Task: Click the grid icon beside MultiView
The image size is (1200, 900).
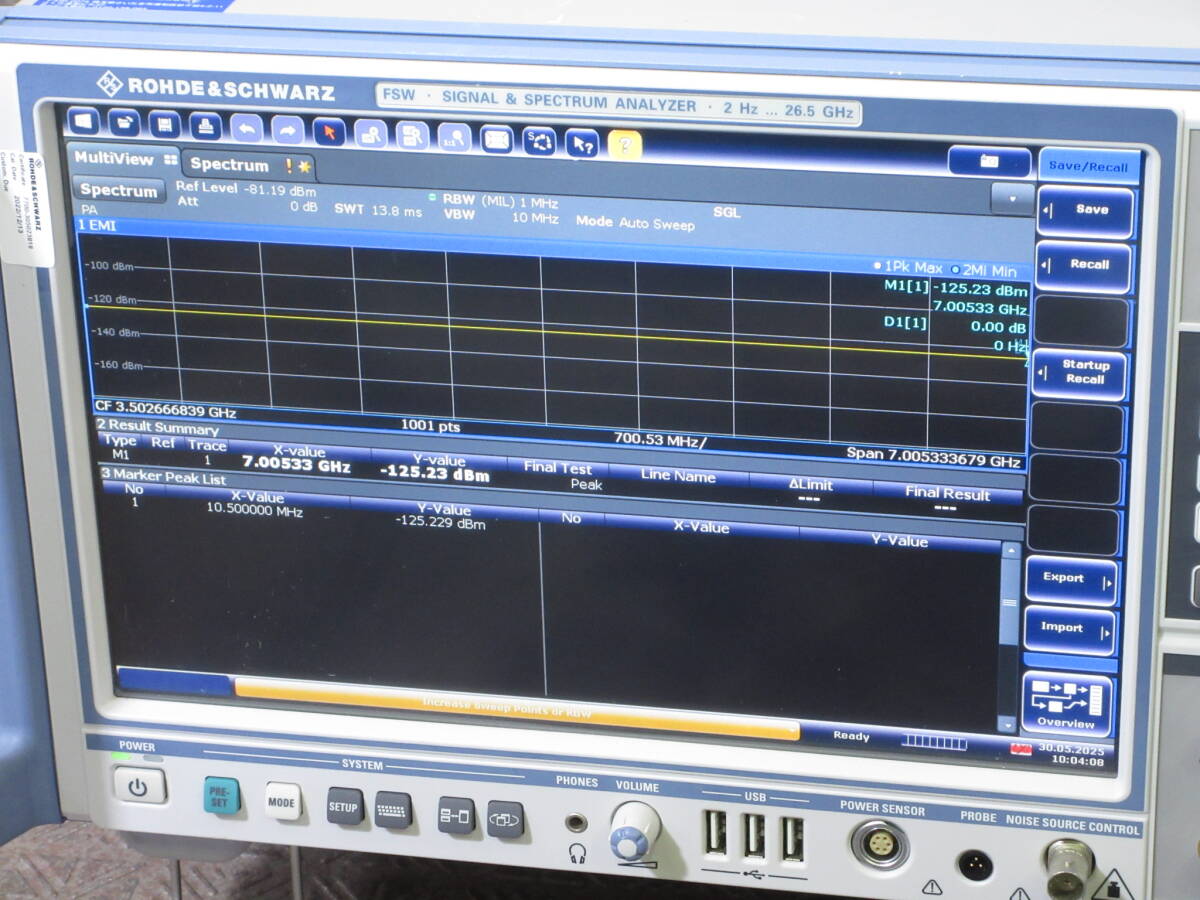Action: pyautogui.click(x=170, y=159)
